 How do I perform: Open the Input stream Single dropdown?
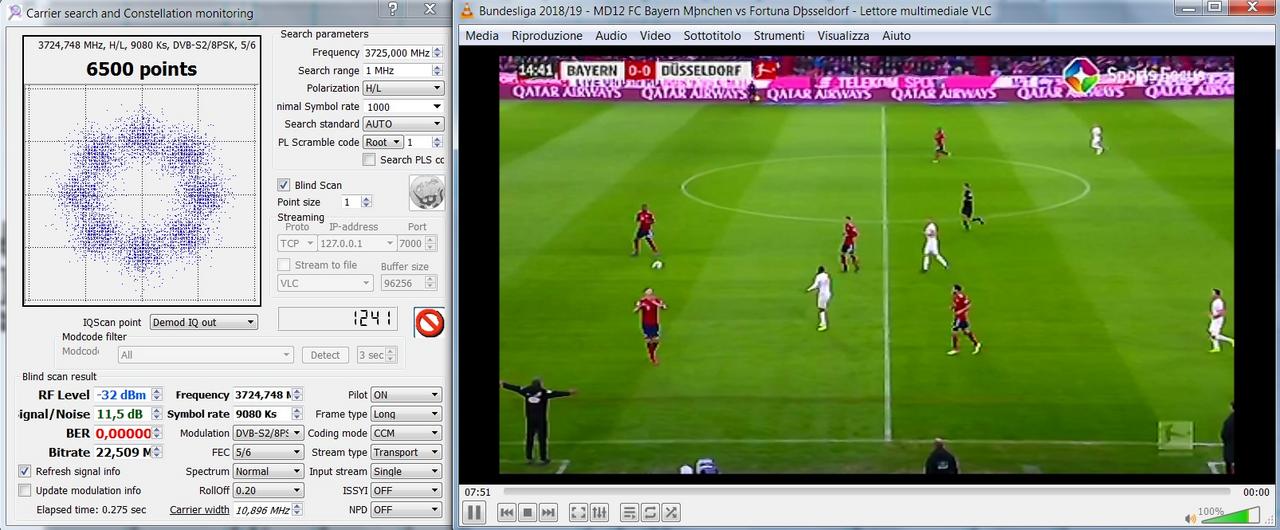[x=405, y=471]
